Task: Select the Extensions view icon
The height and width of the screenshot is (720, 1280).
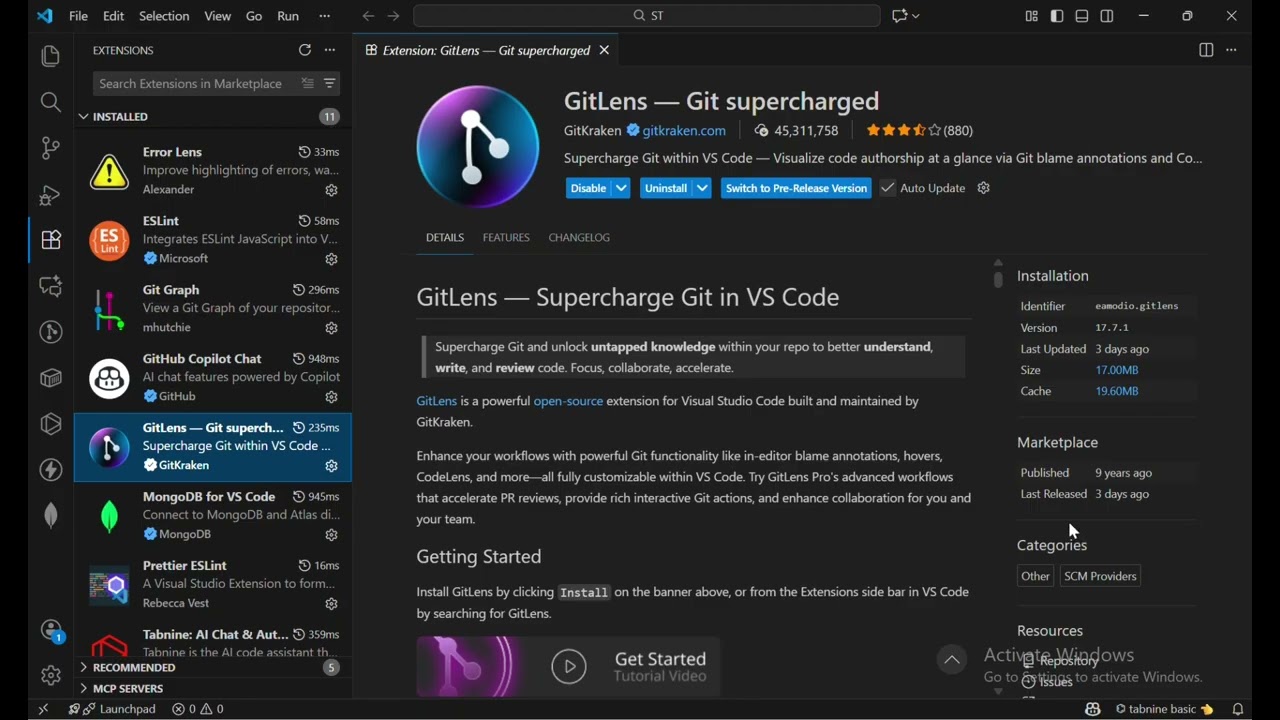Action: point(50,241)
